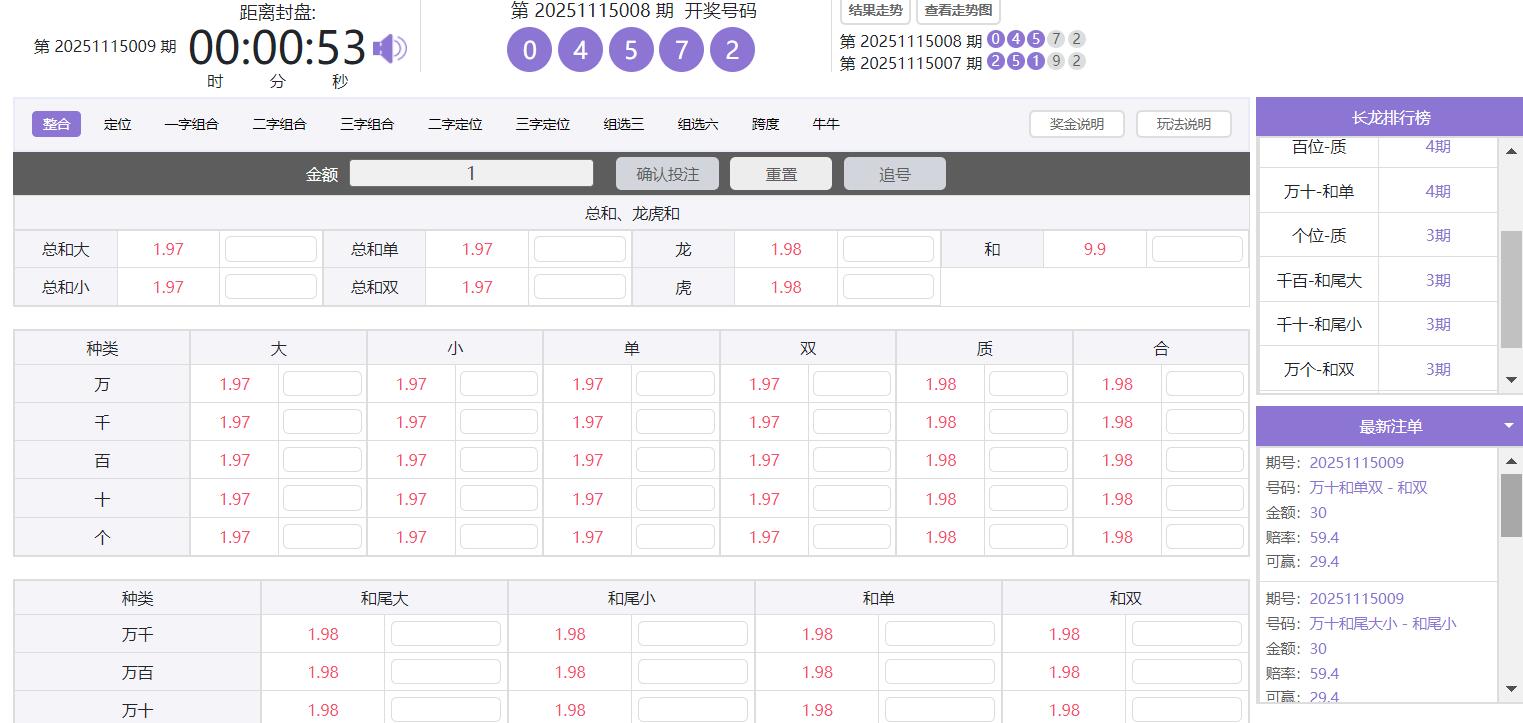Click the scroll-up arrow on 最新注单 panel
Screen dimensions: 1523x723
tap(1511, 462)
